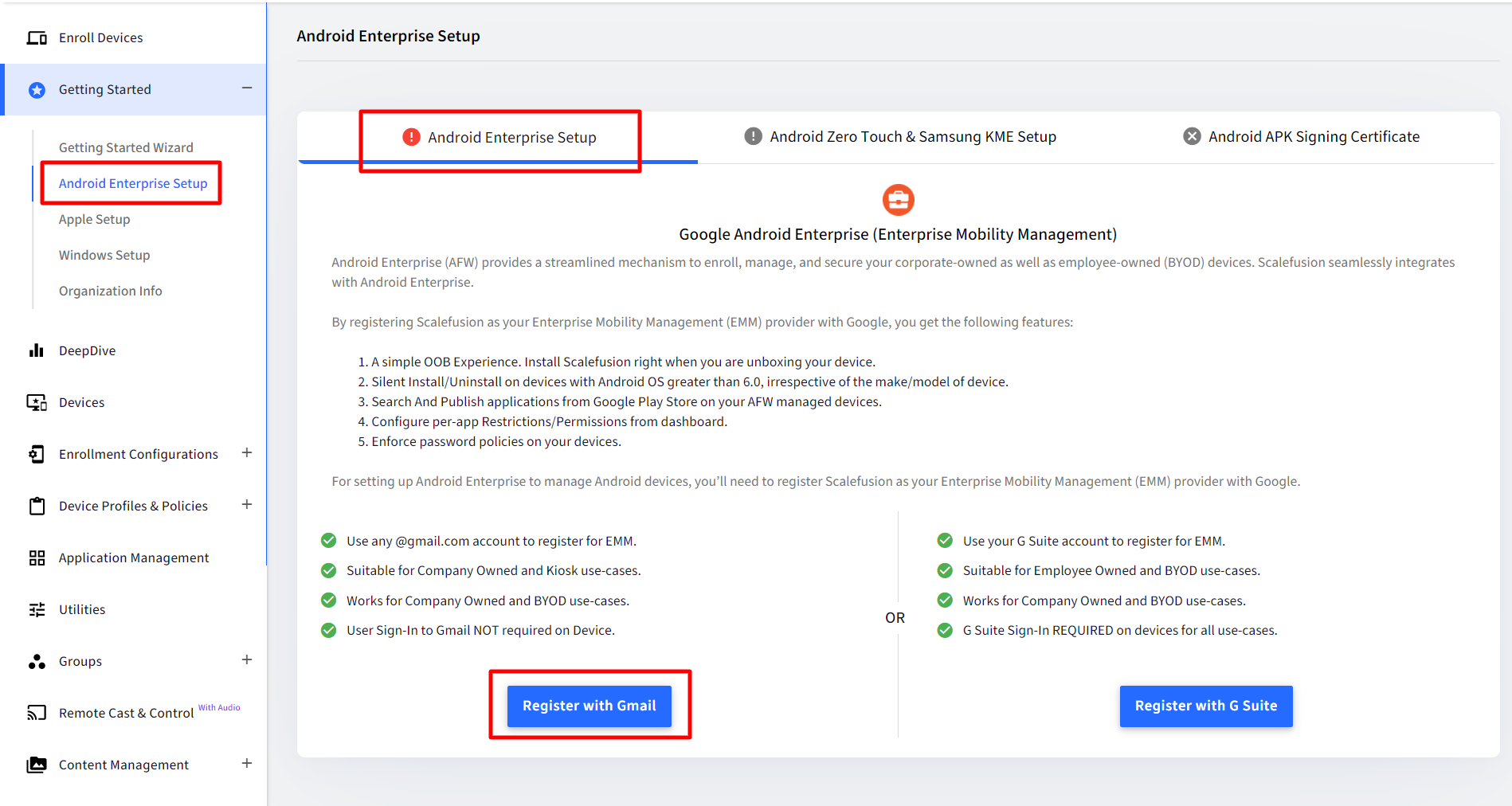The width and height of the screenshot is (1512, 806).
Task: Go to Enroll Devices
Action: pos(101,37)
